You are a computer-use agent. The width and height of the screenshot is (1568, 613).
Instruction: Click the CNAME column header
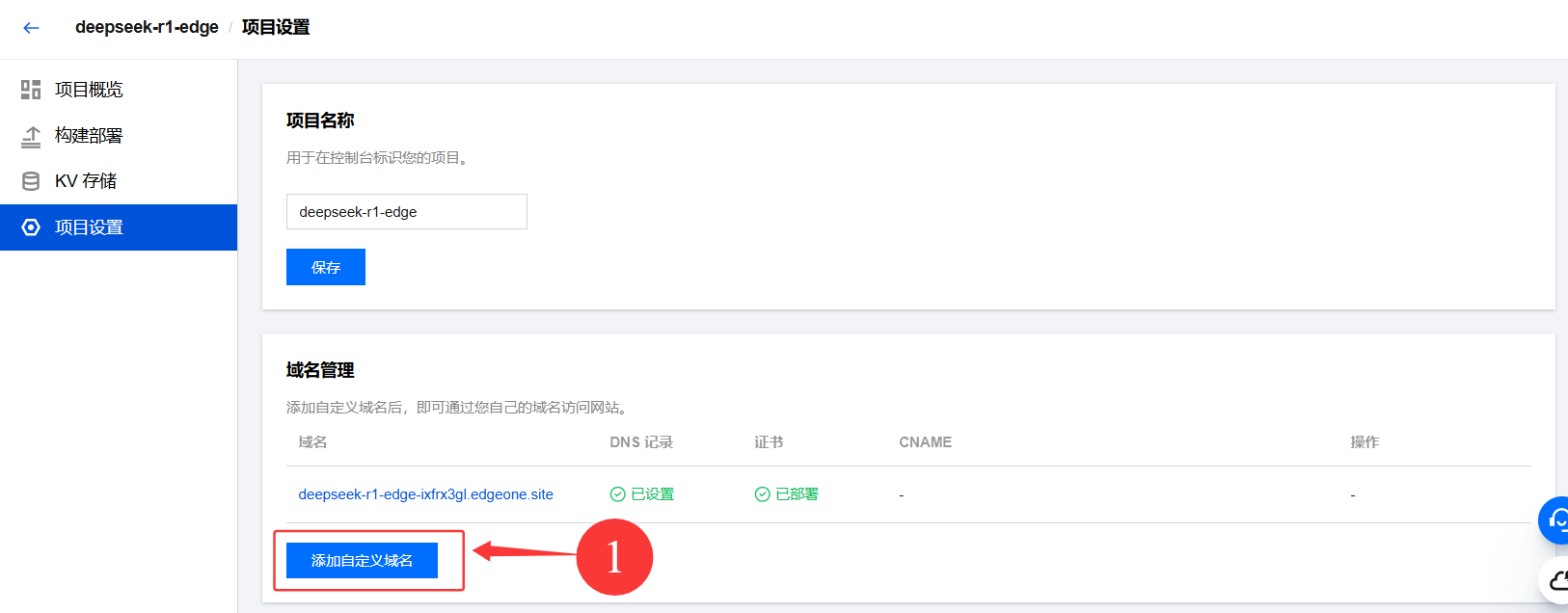(926, 442)
